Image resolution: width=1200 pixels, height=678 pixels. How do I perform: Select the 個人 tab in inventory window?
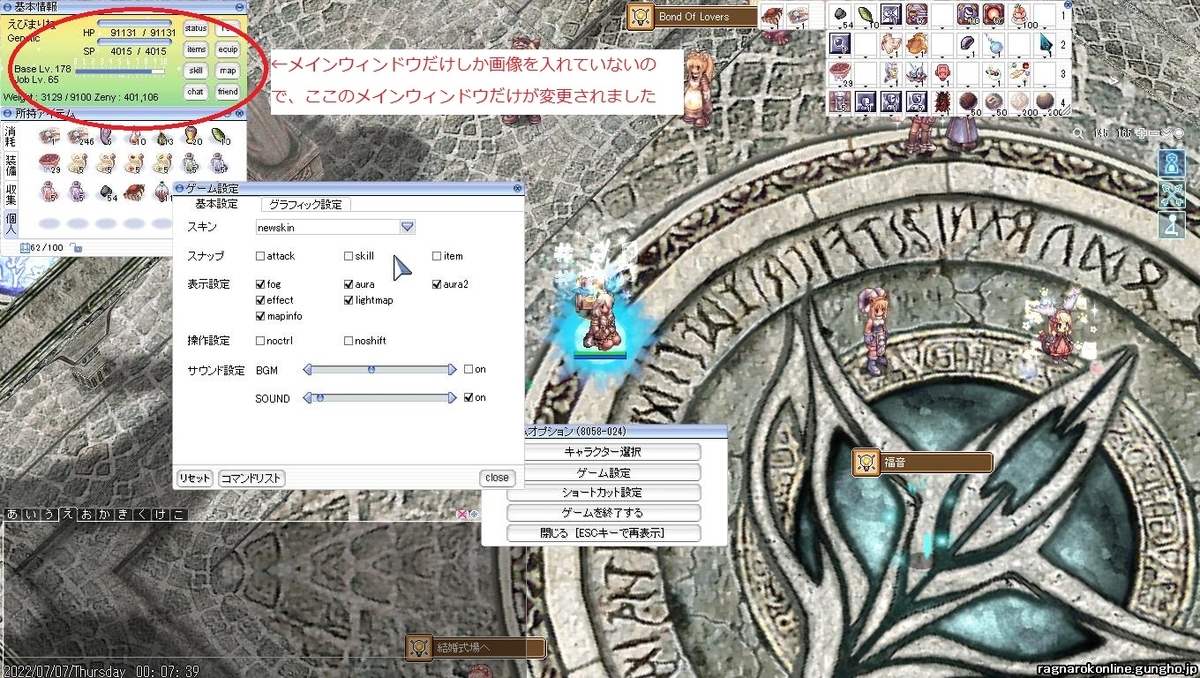pyautogui.click(x=10, y=224)
